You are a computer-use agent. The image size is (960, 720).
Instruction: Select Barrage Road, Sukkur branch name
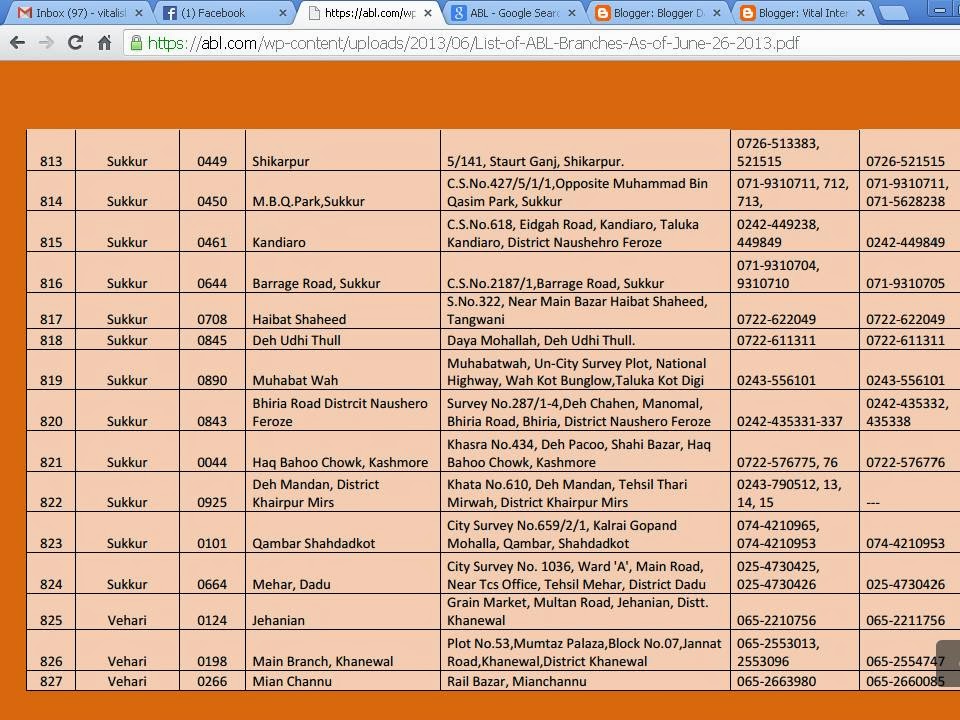click(316, 283)
